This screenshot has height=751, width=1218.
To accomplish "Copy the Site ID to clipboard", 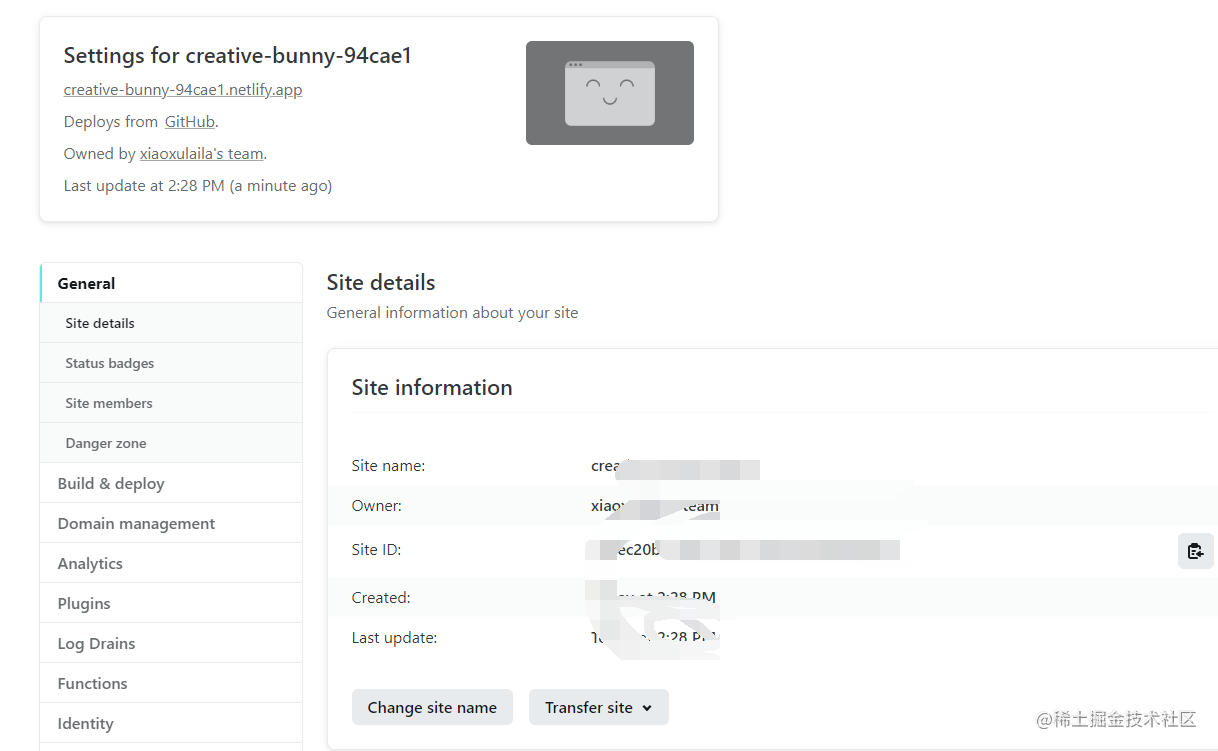I will (1195, 551).
